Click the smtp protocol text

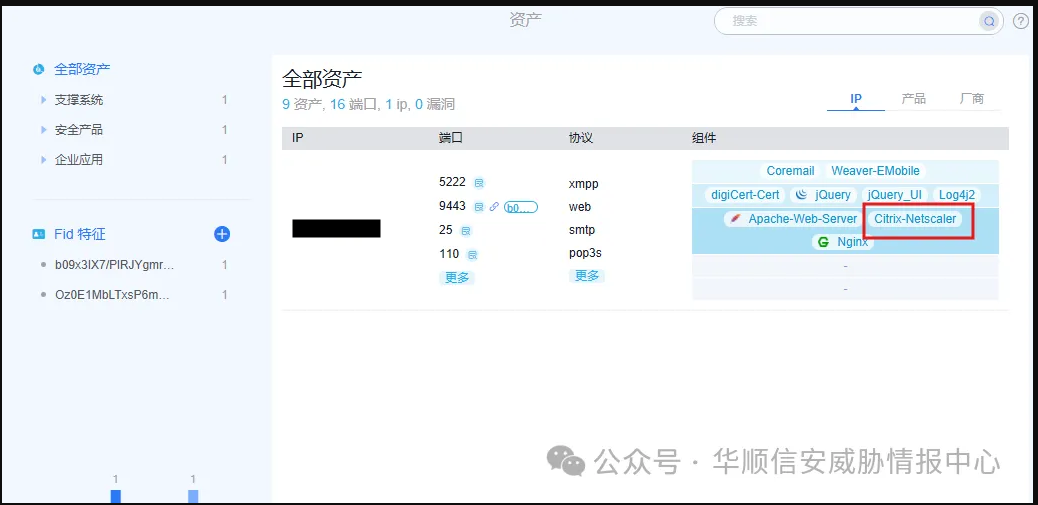[x=582, y=230]
